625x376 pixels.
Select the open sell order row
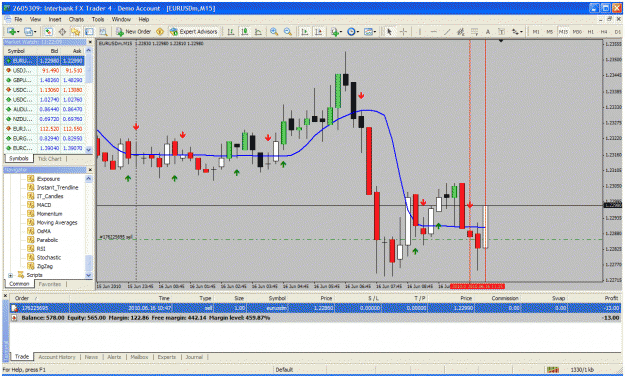315,308
